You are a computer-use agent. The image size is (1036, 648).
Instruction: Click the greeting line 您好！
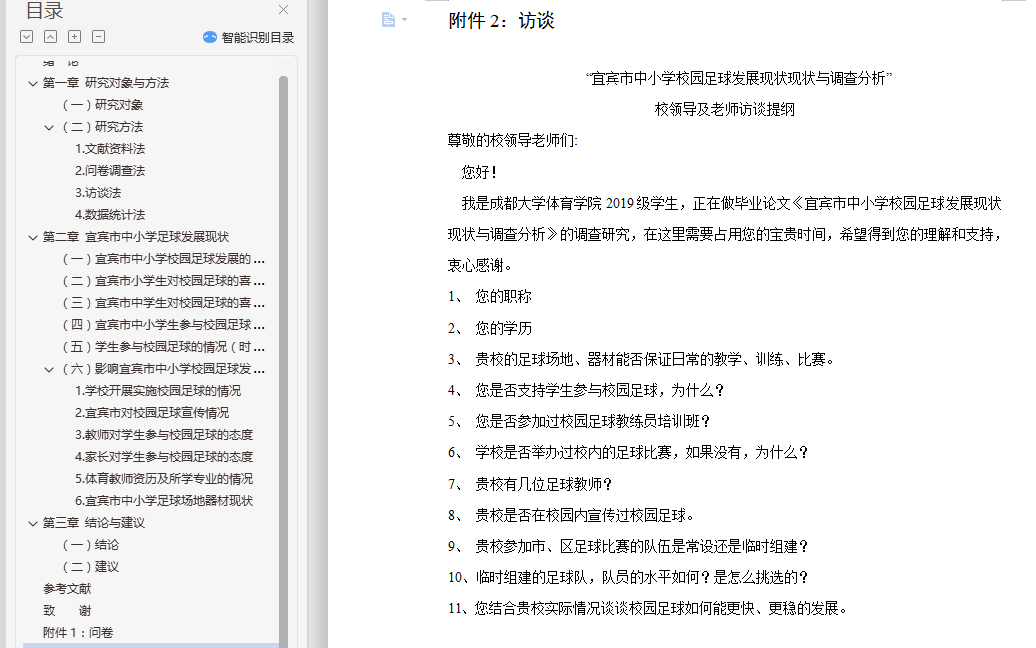tap(479, 172)
